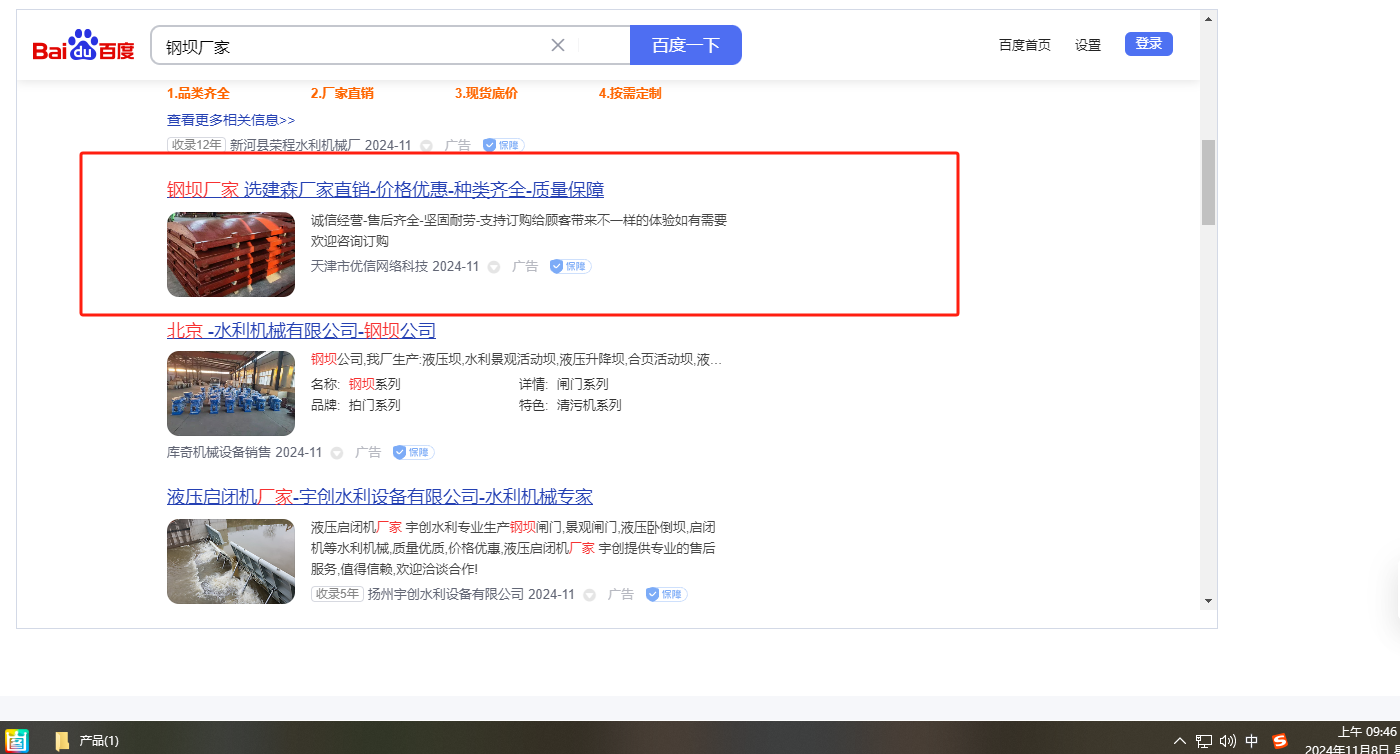Click 保障 badge on 天津市优信网络科技 result

[x=570, y=267]
